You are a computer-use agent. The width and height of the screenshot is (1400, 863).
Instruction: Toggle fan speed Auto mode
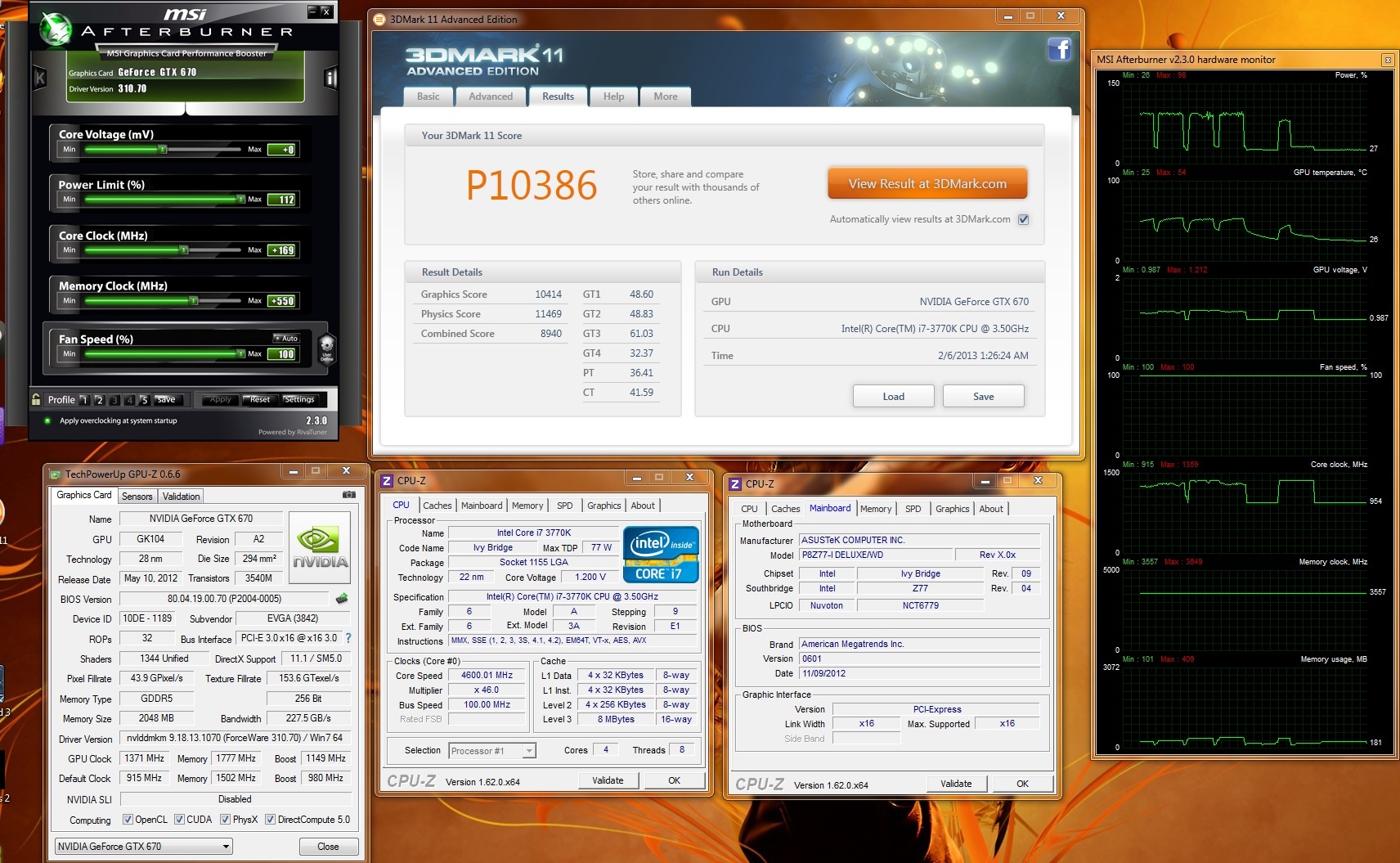point(286,338)
